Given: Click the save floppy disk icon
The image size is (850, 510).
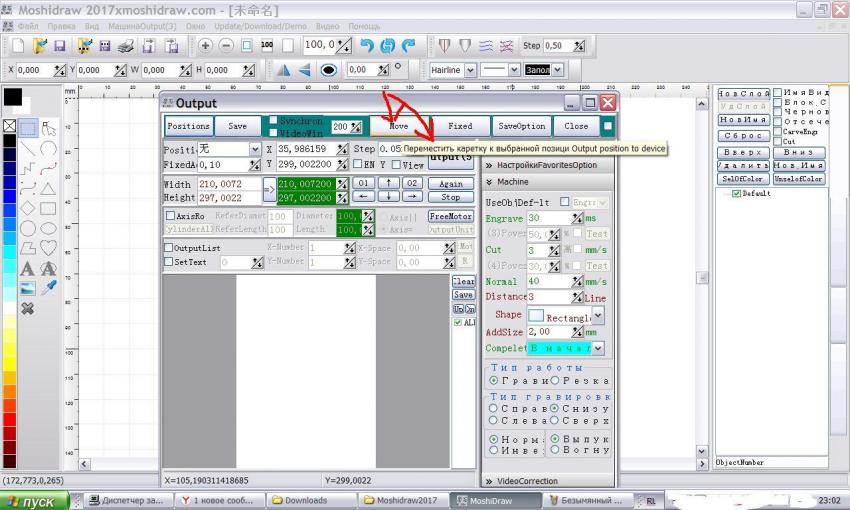Looking at the screenshot, I should [x=60, y=46].
